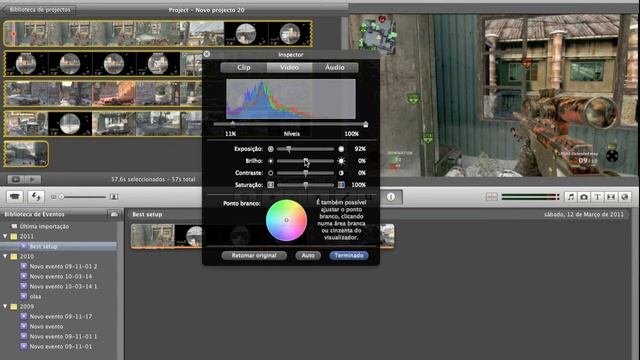Image resolution: width=640 pixels, height=360 pixels.
Task: Open the transitions browser icon
Action: click(611, 197)
